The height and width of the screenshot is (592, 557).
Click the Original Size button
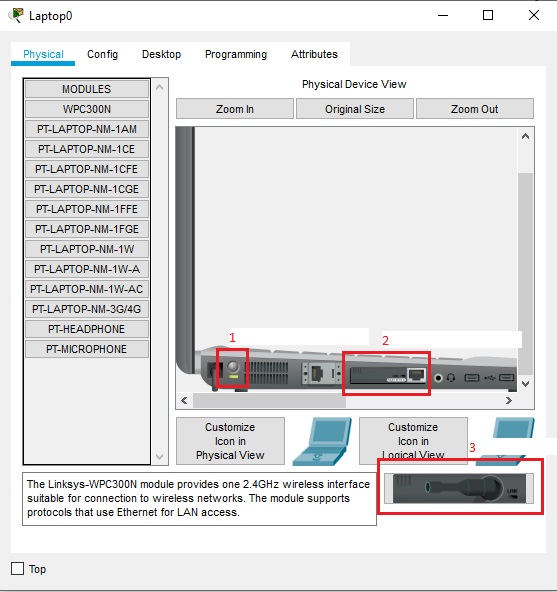tap(355, 109)
